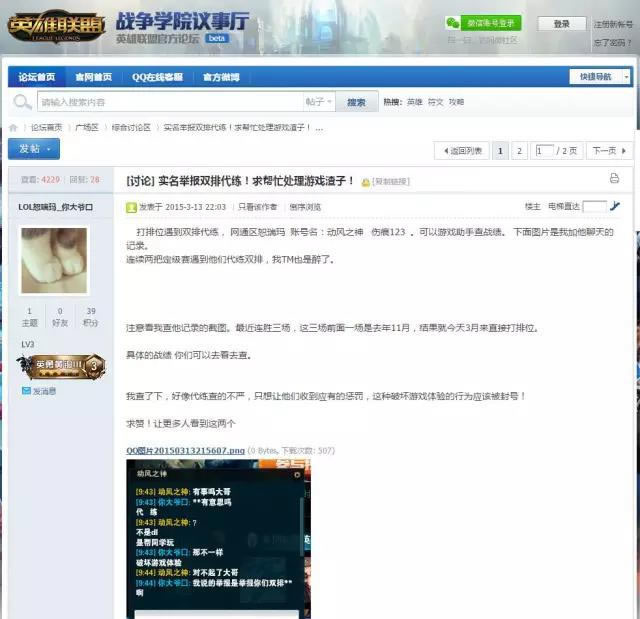Open attachment QQ图片20150313215607.png link
Viewport: 640px width, 619px height.
(x=185, y=451)
